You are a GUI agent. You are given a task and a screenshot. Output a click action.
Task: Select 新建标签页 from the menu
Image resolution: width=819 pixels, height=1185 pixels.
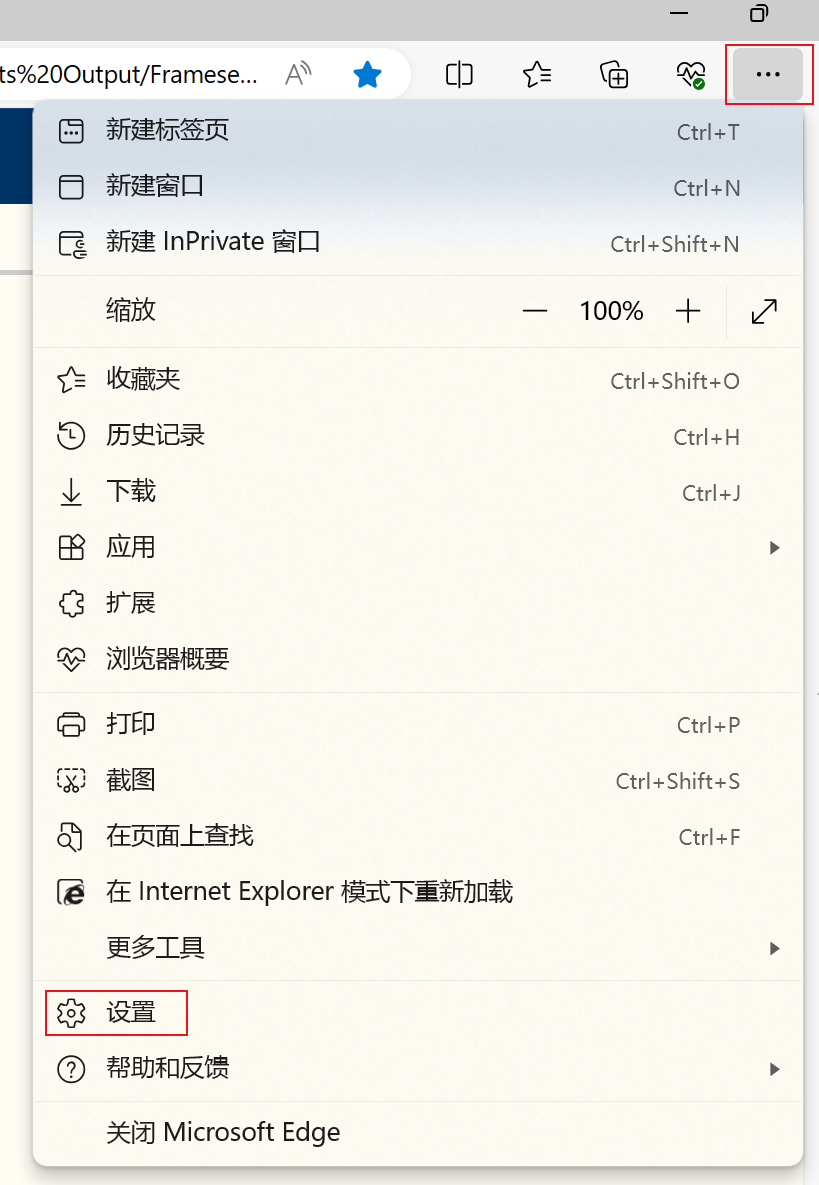coord(168,130)
